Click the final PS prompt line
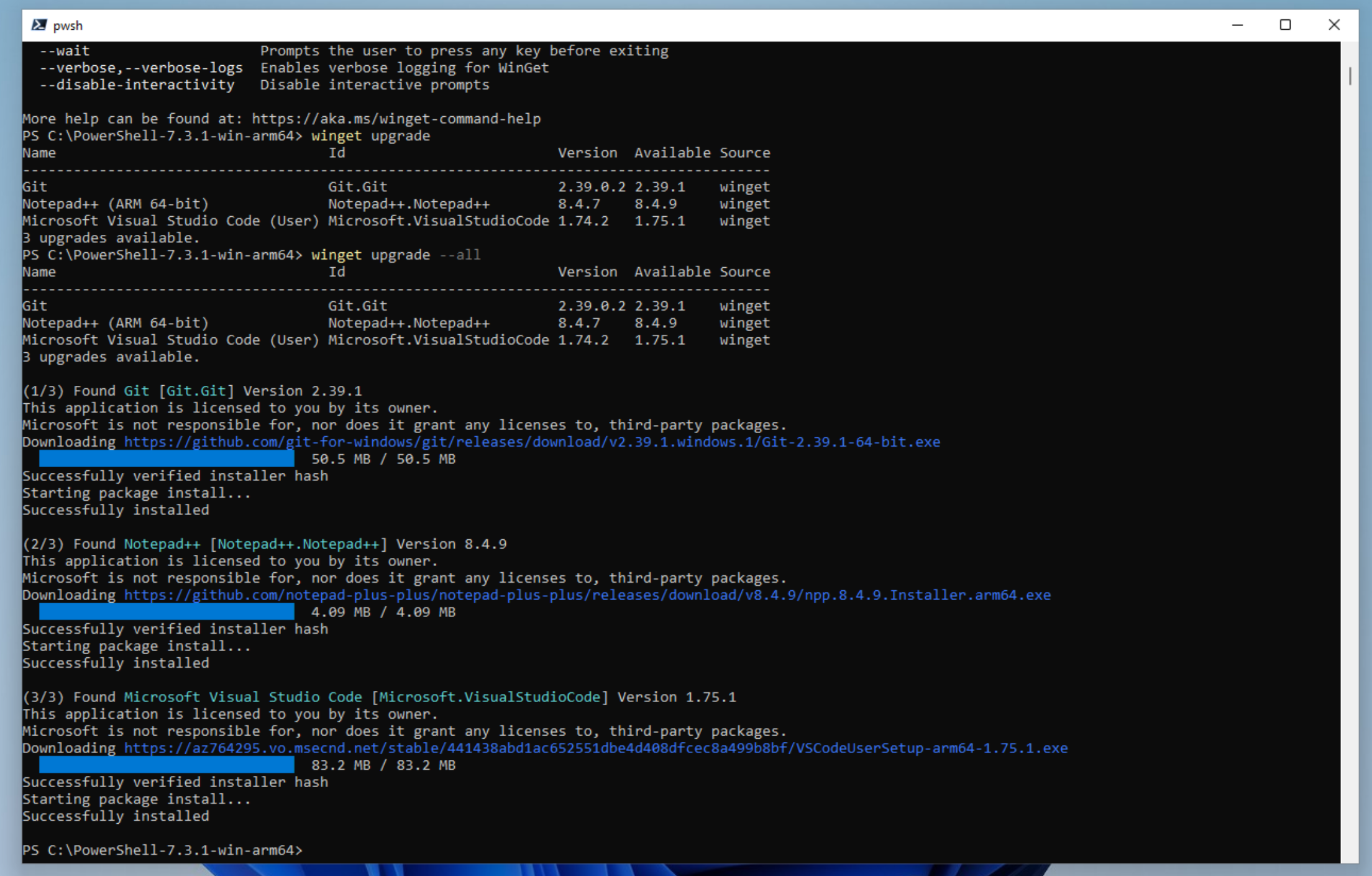Viewport: 1372px width, 876px height. pos(163,850)
